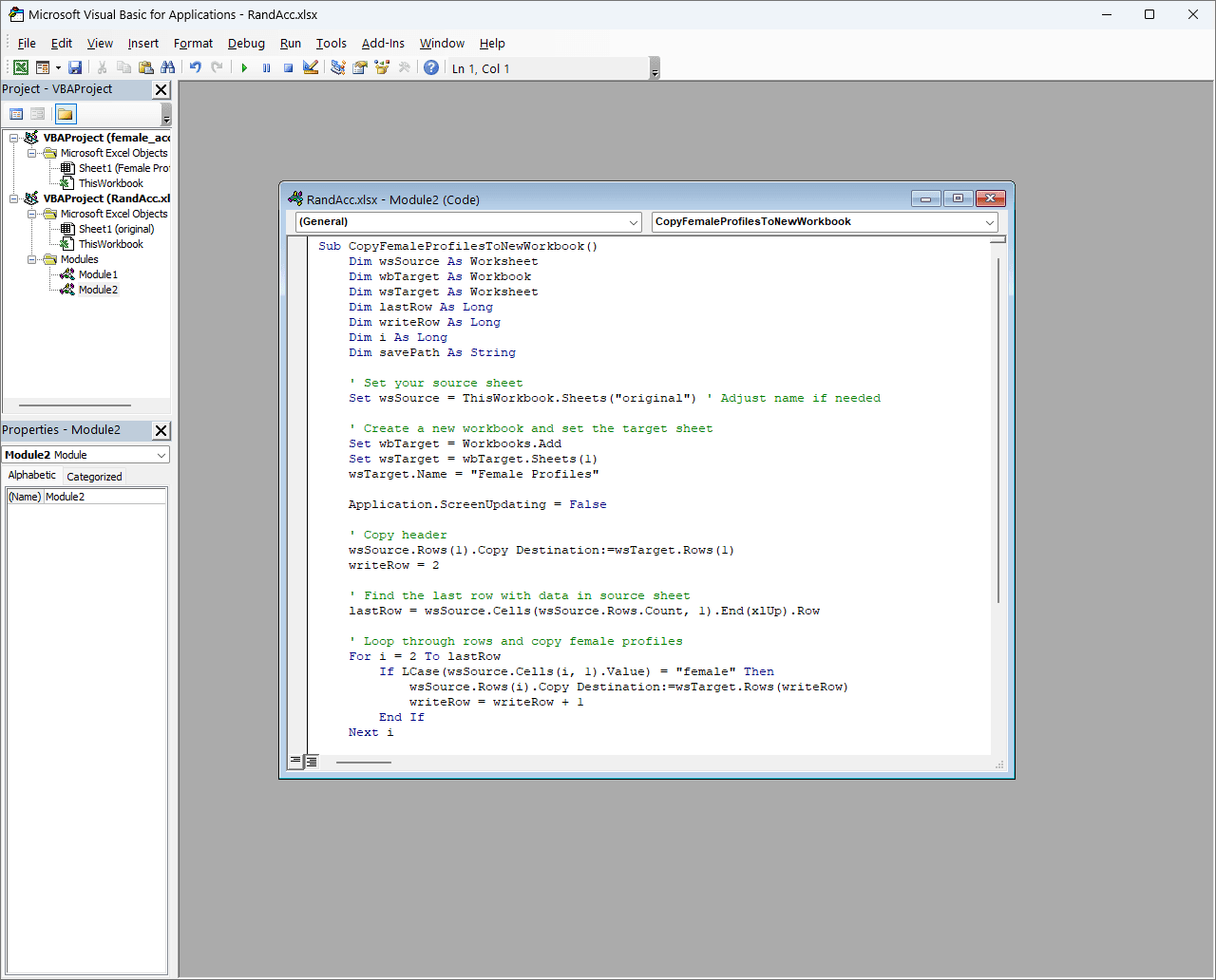Screen dimensions: 1216x980
Task: Click the code window vertical scrollbar
Action: (997, 429)
